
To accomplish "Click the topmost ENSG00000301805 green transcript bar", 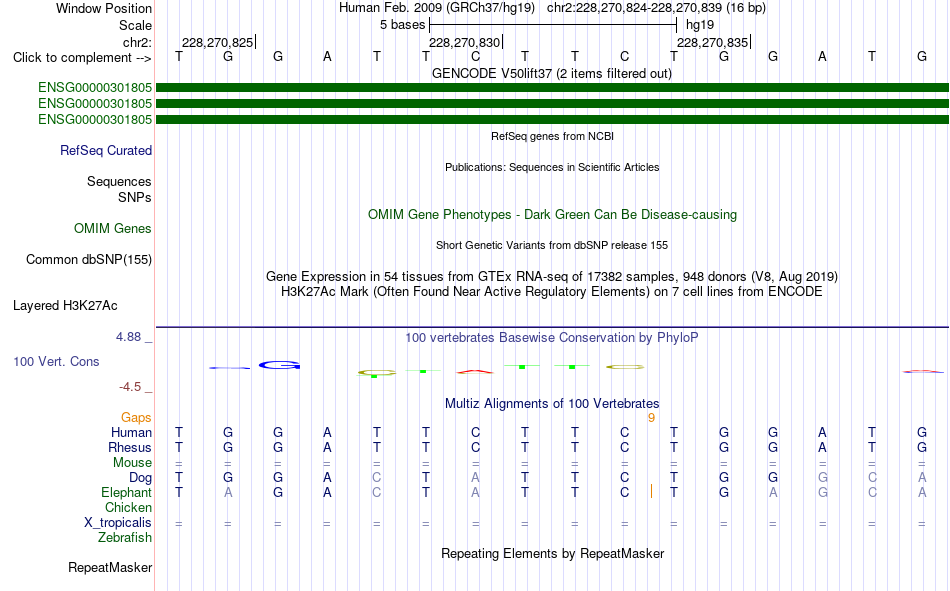I will tap(552, 87).
